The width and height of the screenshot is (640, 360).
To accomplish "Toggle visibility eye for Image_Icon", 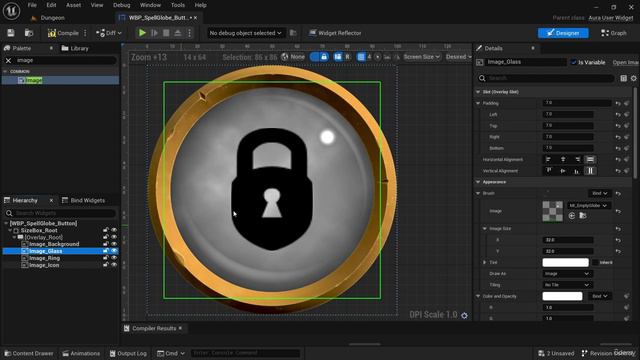I will [x=114, y=265].
